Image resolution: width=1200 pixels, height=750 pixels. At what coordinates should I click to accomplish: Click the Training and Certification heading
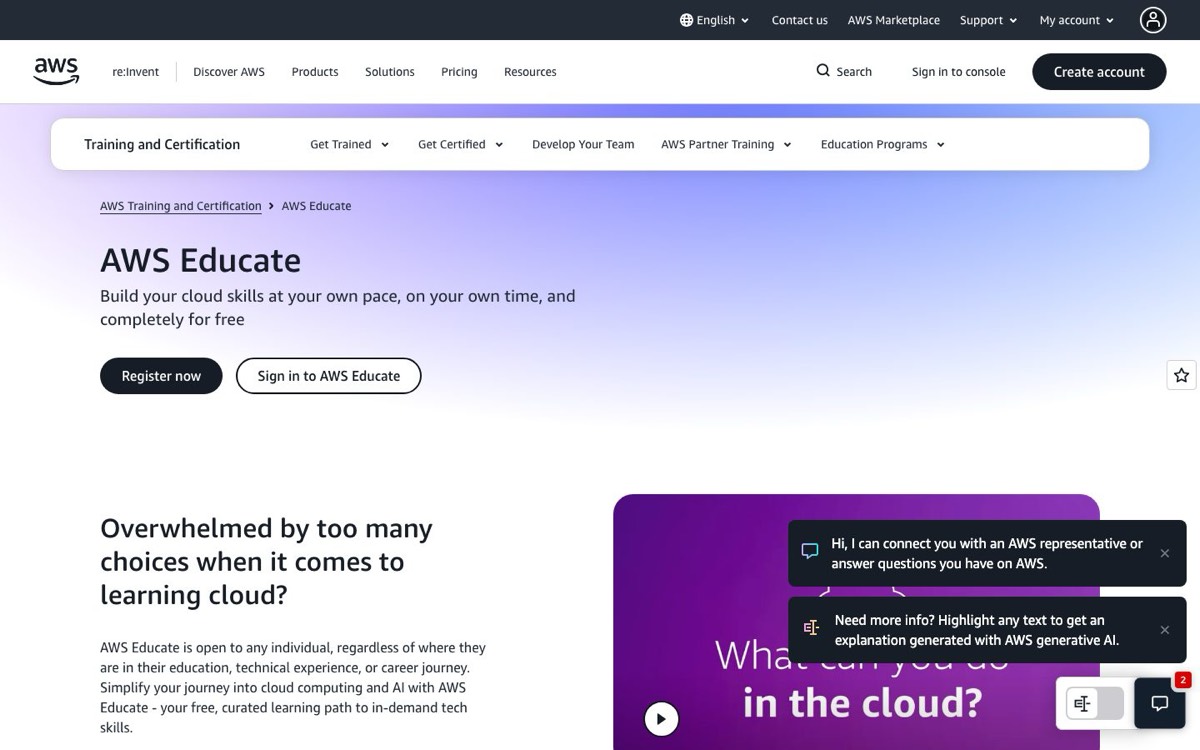click(x=162, y=144)
